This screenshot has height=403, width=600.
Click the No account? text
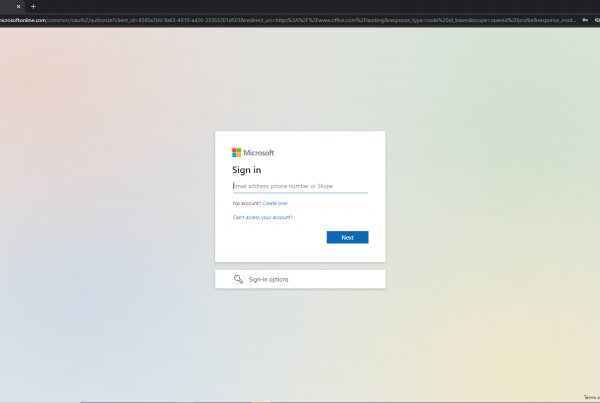click(x=246, y=203)
